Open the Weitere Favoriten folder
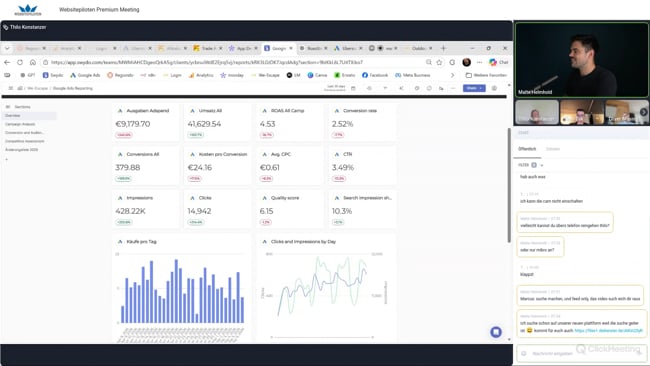This screenshot has width=650, height=366. coord(486,75)
